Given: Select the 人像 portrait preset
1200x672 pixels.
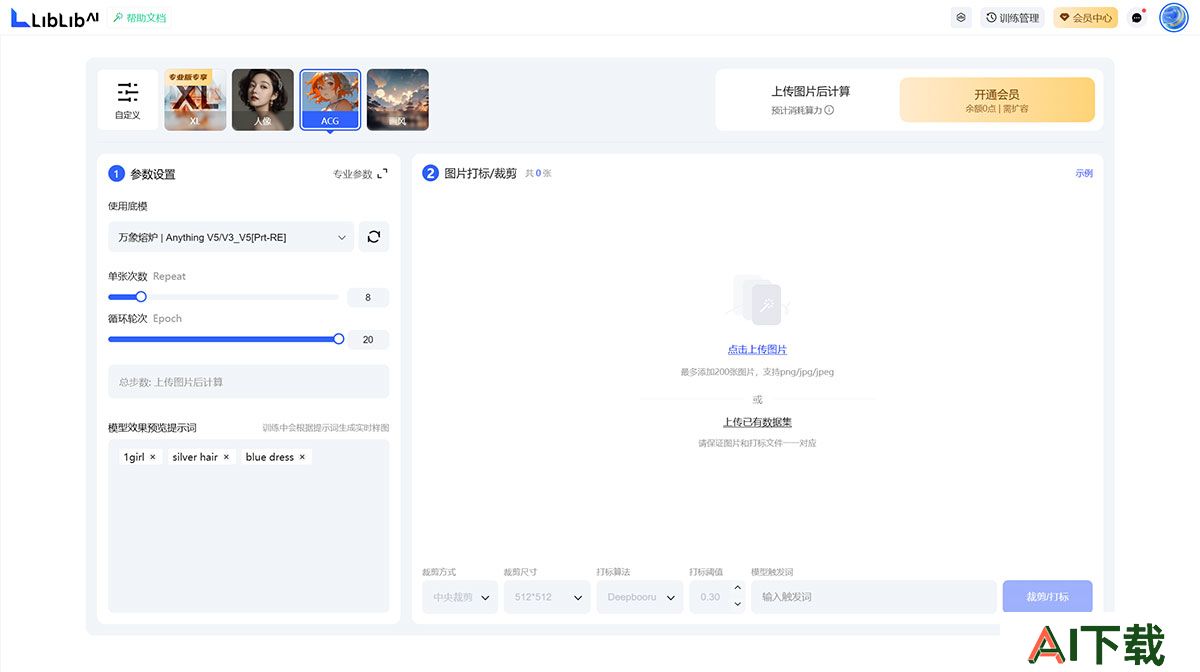Looking at the screenshot, I should (x=263, y=100).
